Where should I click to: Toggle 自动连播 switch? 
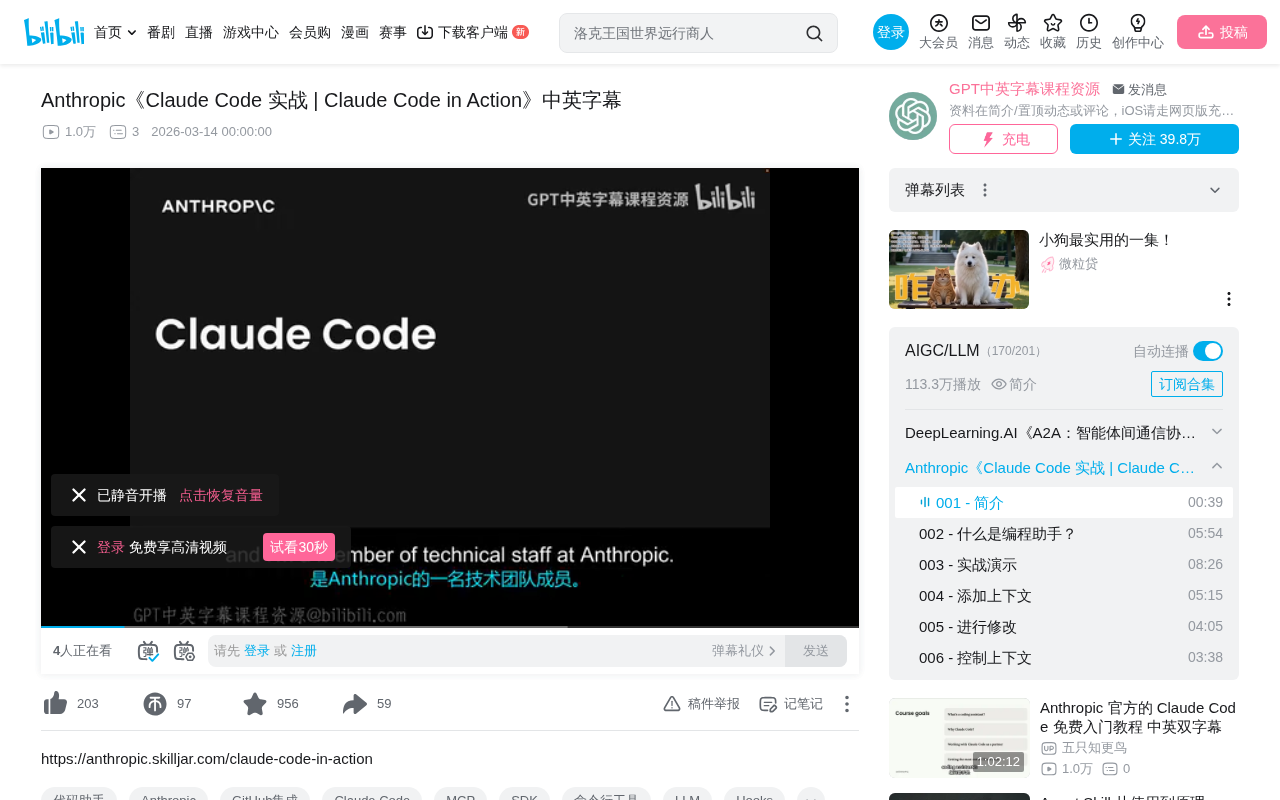click(1208, 351)
